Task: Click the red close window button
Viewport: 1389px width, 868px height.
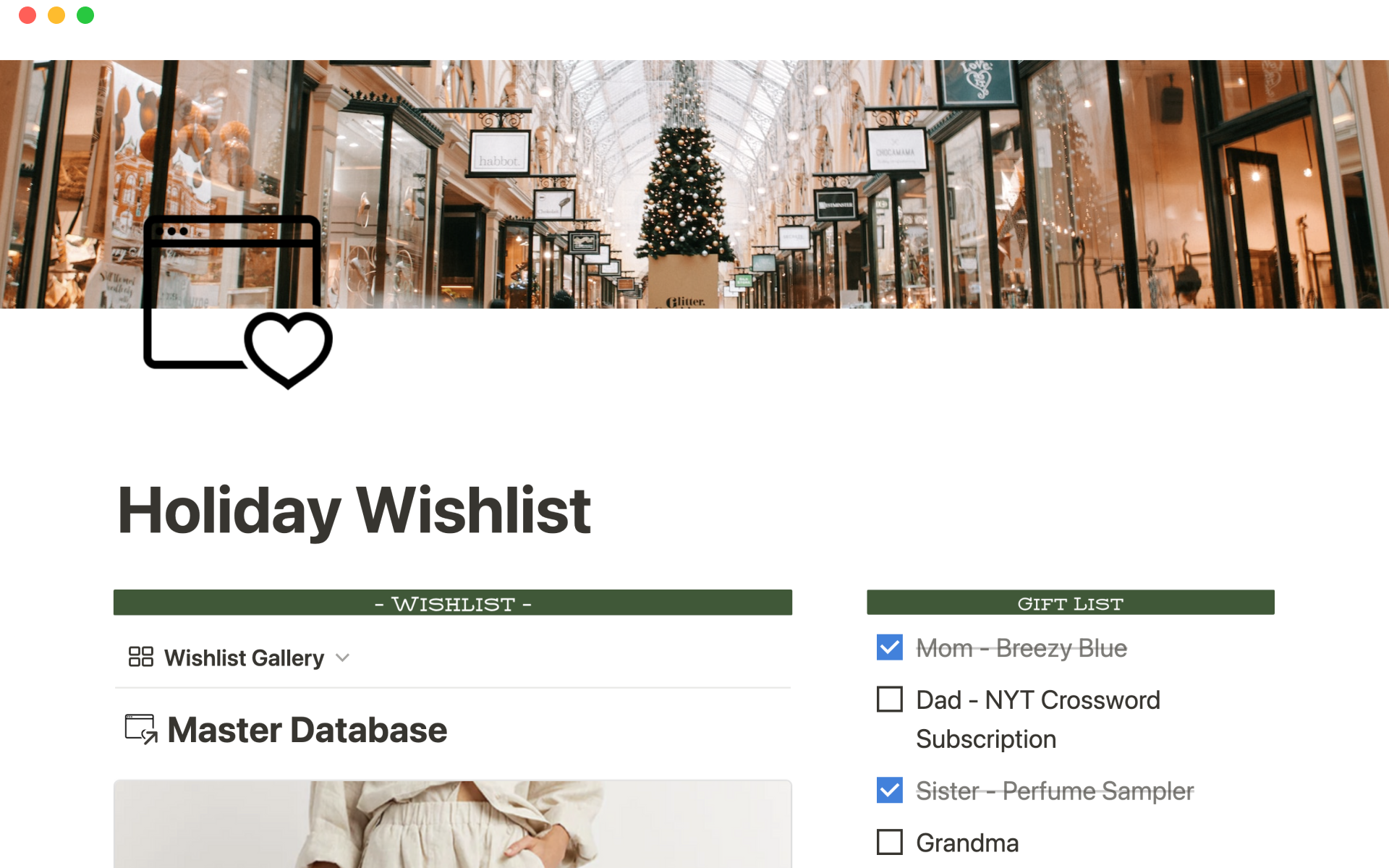Action: tap(27, 15)
